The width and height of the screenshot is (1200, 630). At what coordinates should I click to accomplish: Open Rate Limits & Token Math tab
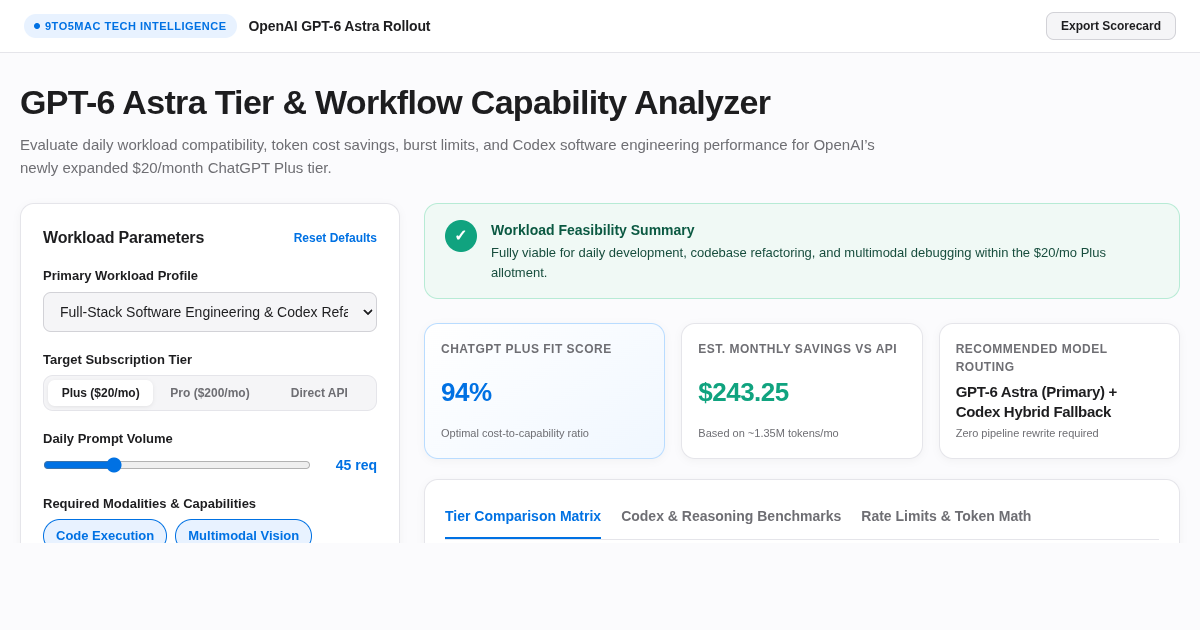(x=946, y=516)
